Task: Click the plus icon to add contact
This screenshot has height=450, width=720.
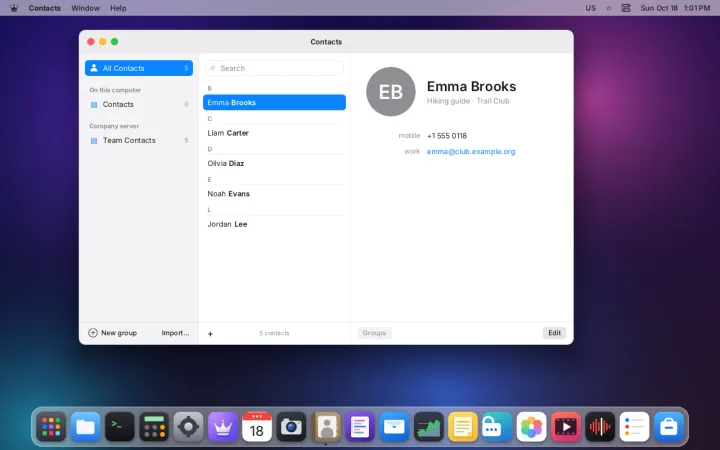Action: 210,334
